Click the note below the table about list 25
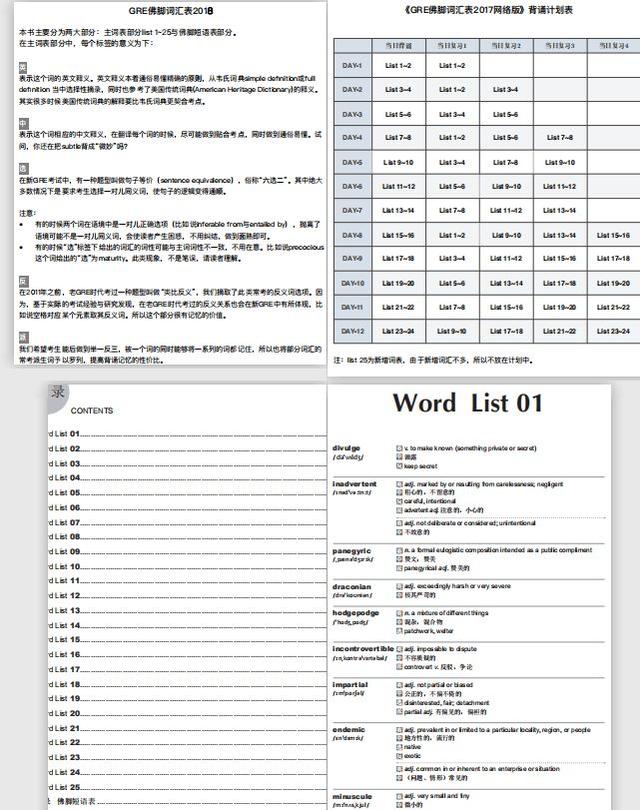640x810 pixels. [x=433, y=361]
